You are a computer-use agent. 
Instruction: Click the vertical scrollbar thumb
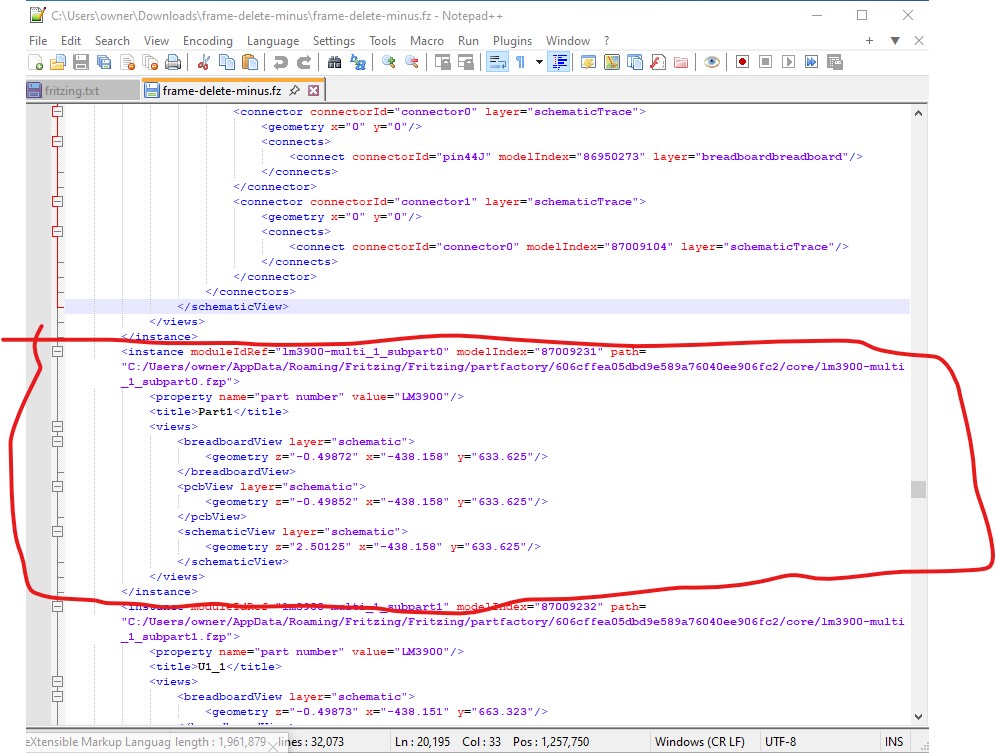coord(917,489)
